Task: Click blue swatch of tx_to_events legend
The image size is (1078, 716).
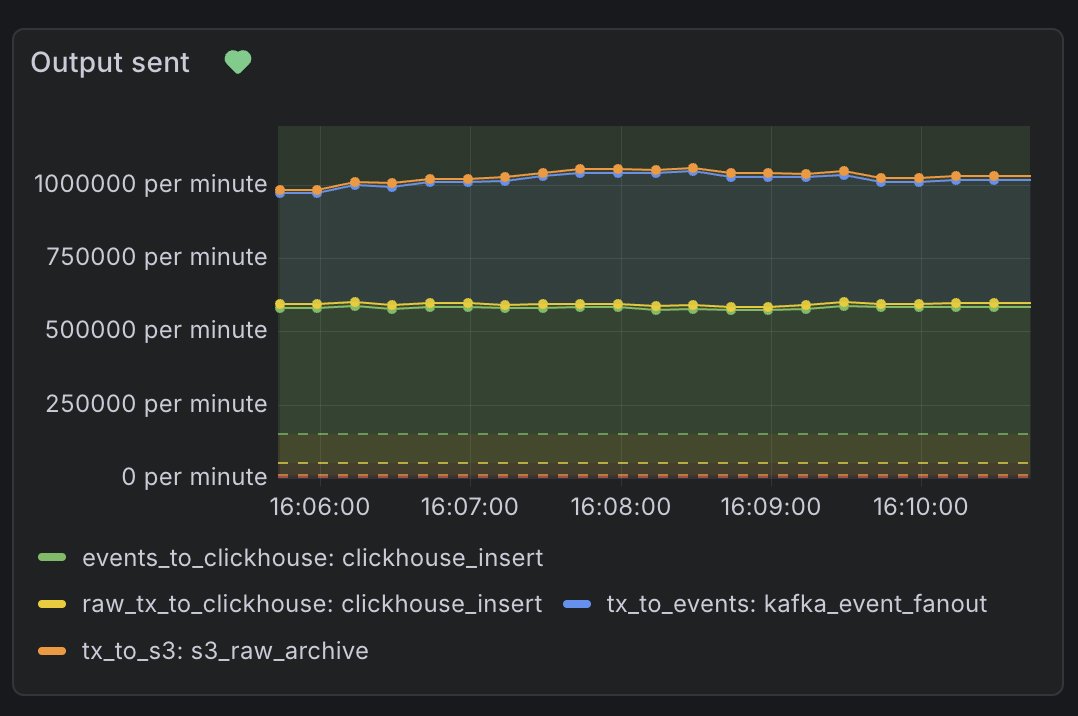Action: (577, 605)
